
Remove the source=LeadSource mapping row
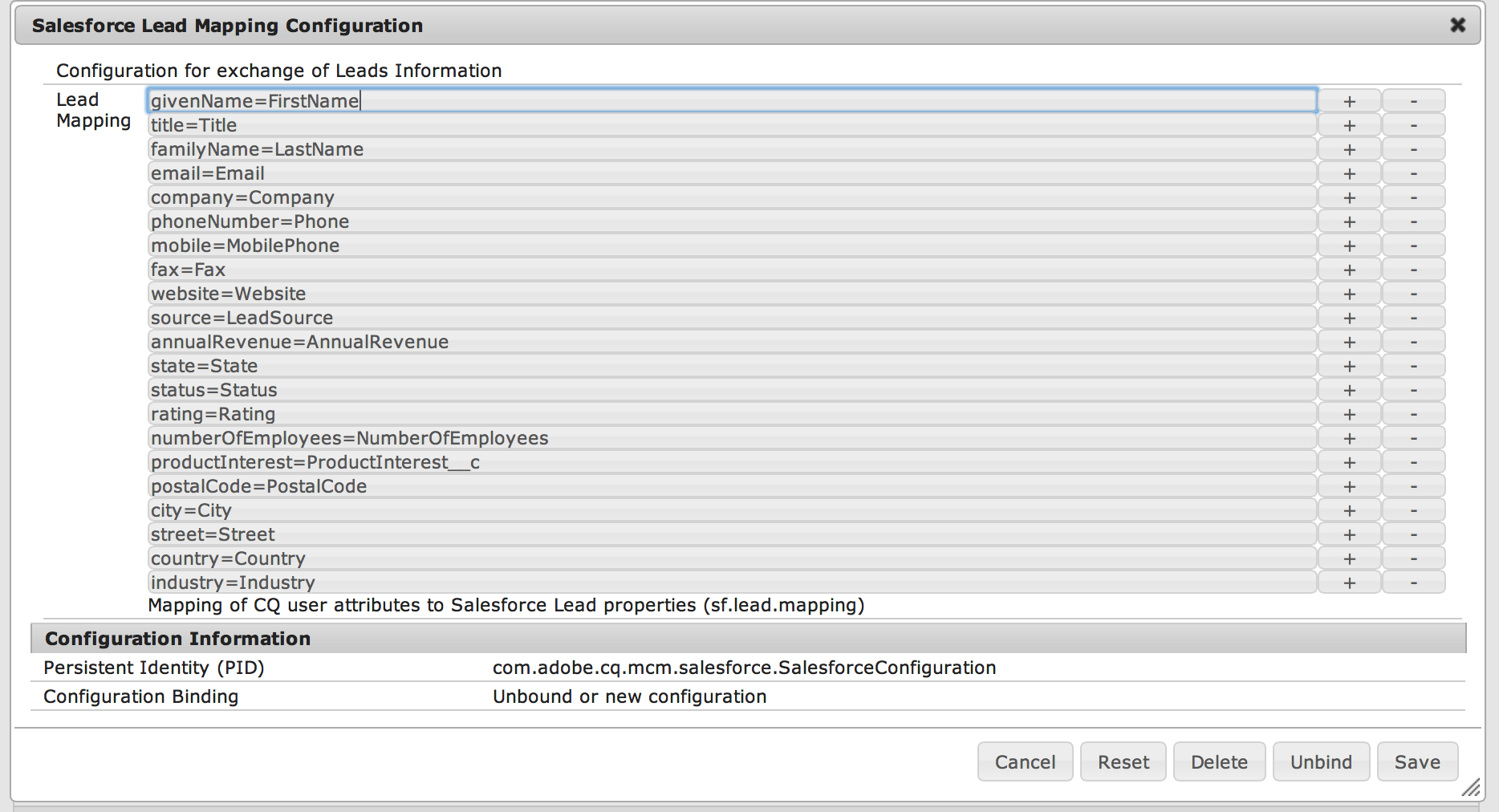(1414, 318)
